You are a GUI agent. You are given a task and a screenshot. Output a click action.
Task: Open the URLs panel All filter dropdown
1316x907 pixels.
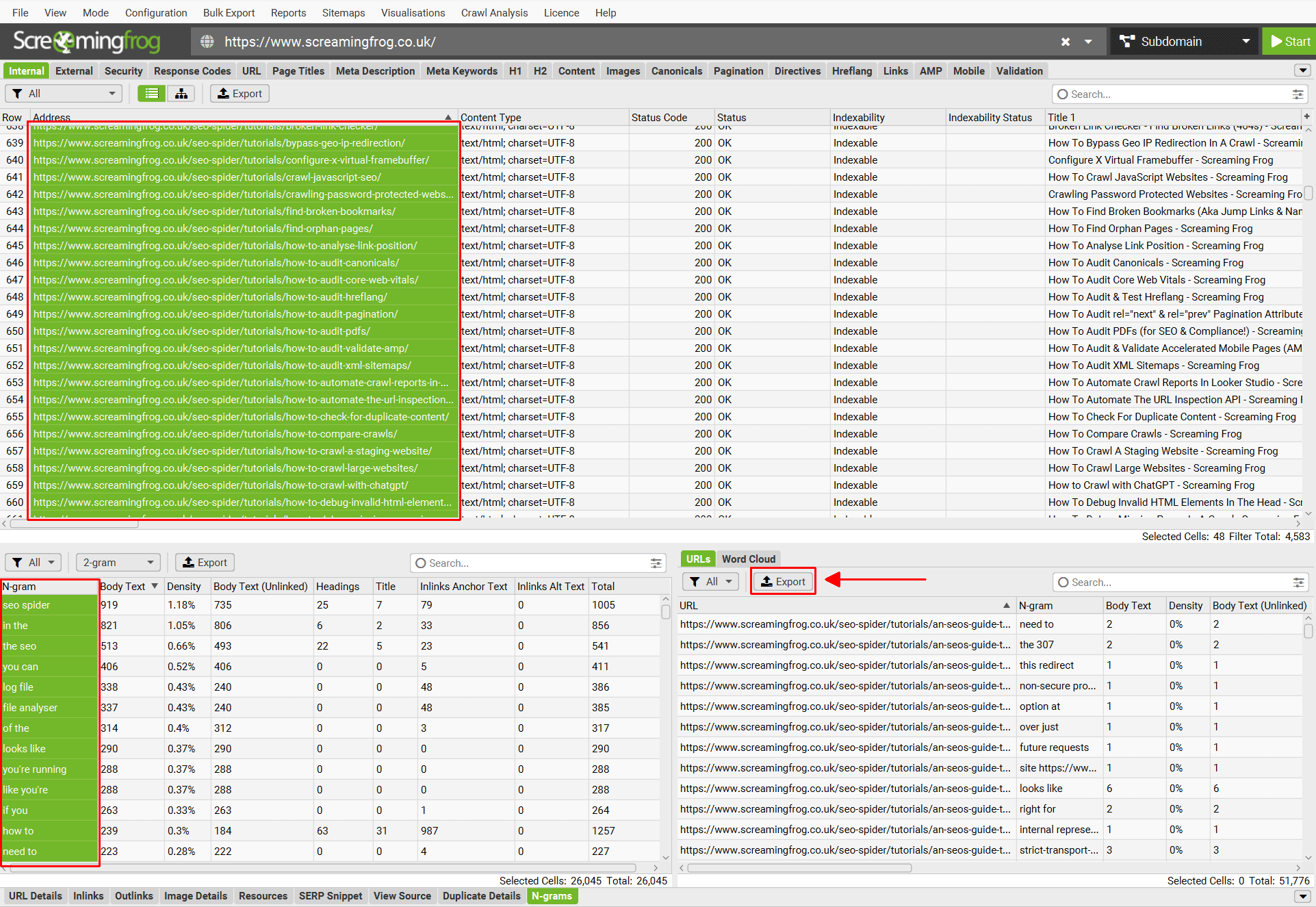pyautogui.click(x=711, y=582)
